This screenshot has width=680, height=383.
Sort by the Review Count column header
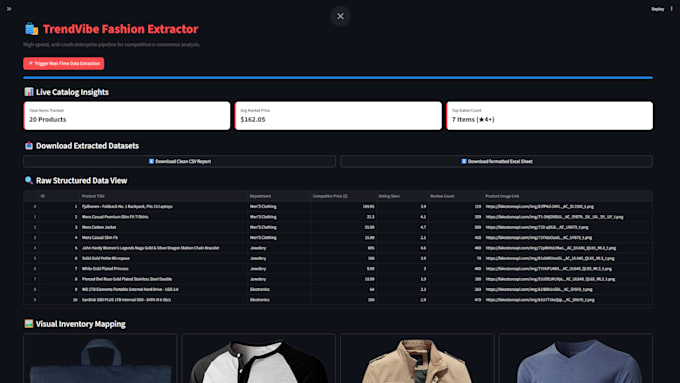(456, 196)
